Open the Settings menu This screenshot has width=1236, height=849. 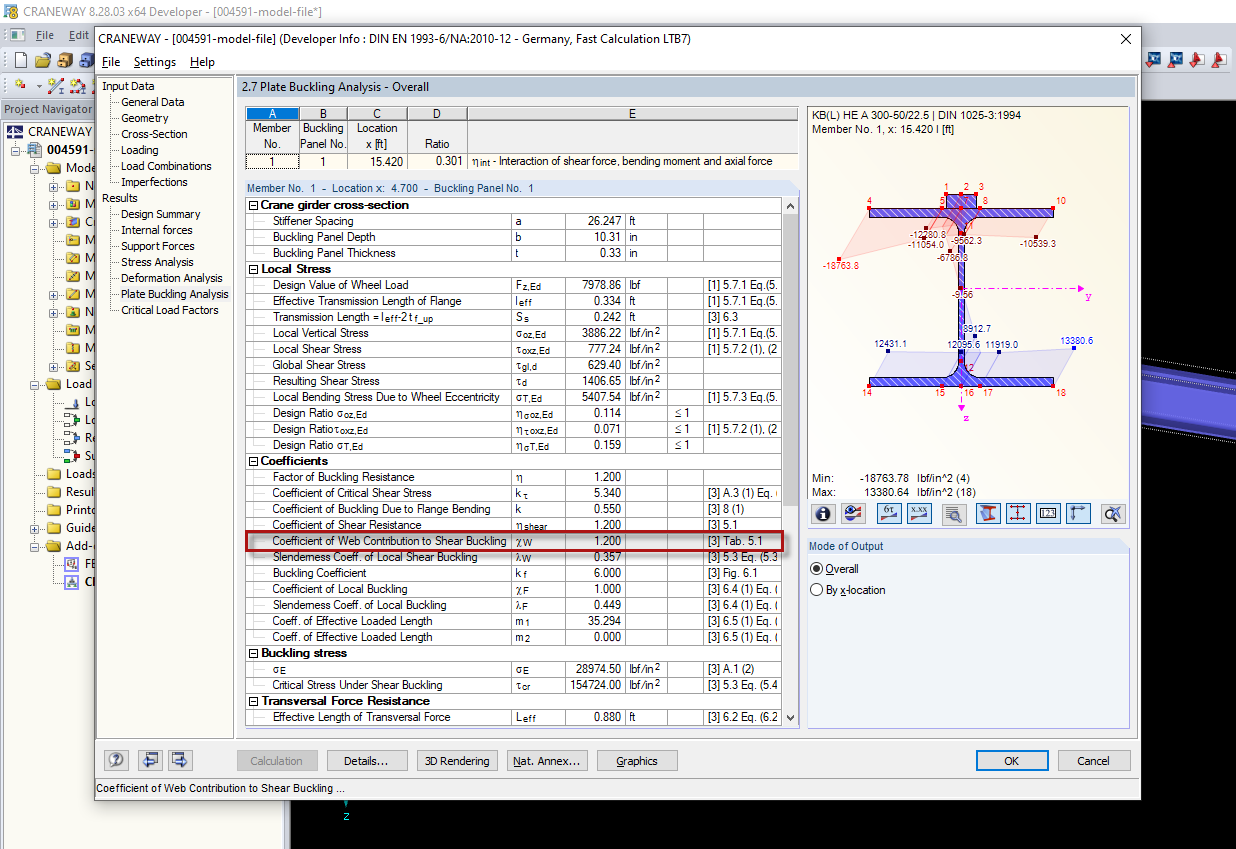pyautogui.click(x=154, y=62)
